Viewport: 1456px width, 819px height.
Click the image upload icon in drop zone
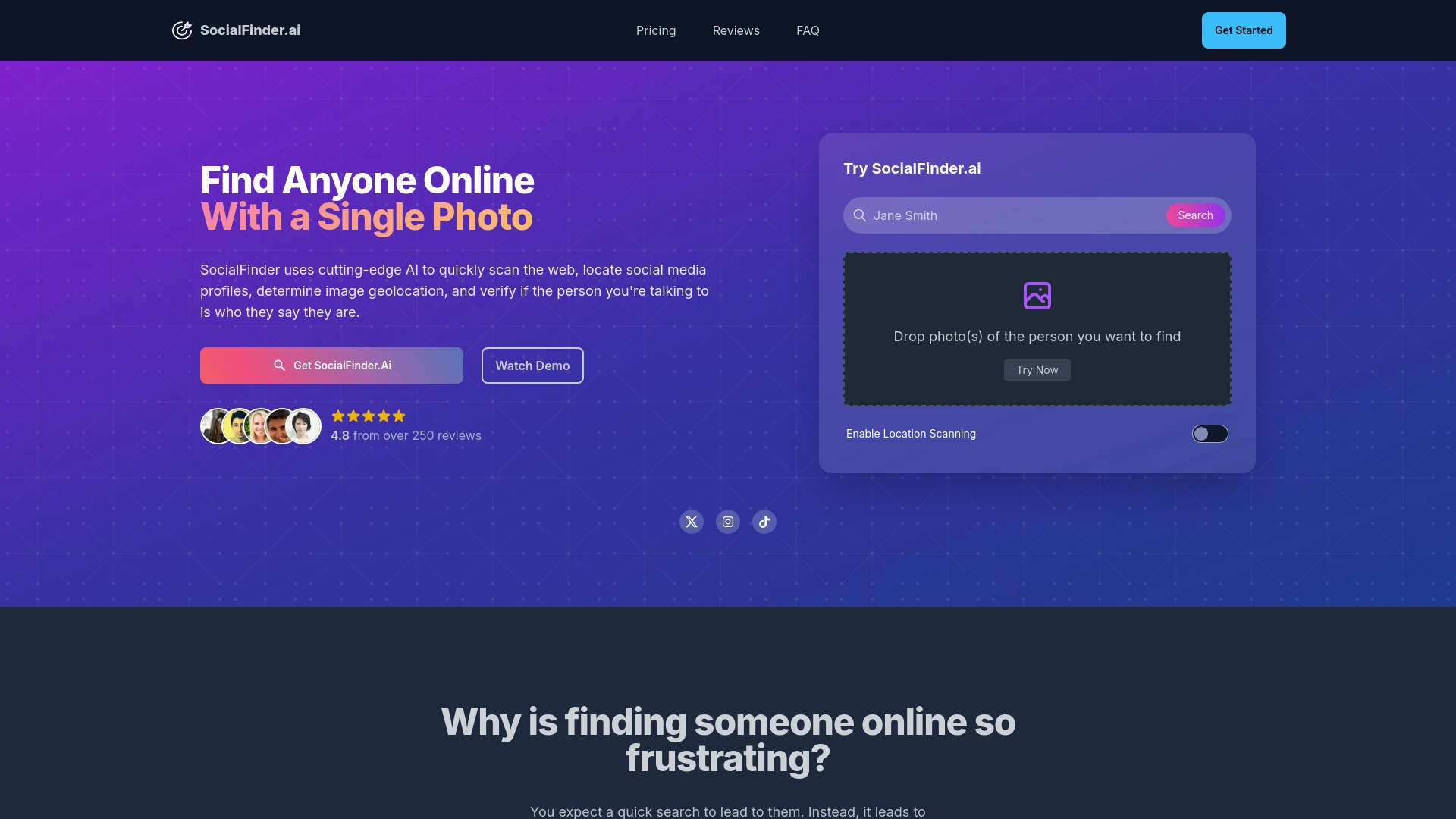(x=1037, y=296)
